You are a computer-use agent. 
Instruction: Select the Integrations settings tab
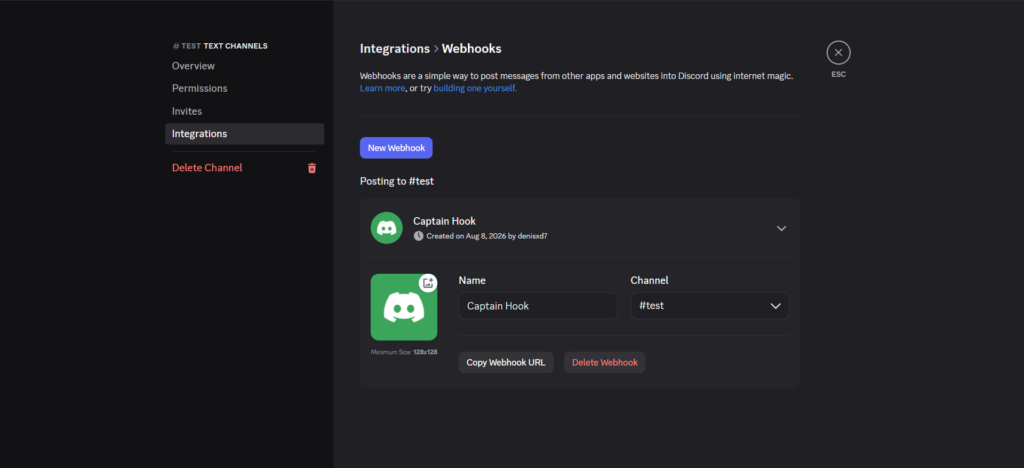point(244,134)
